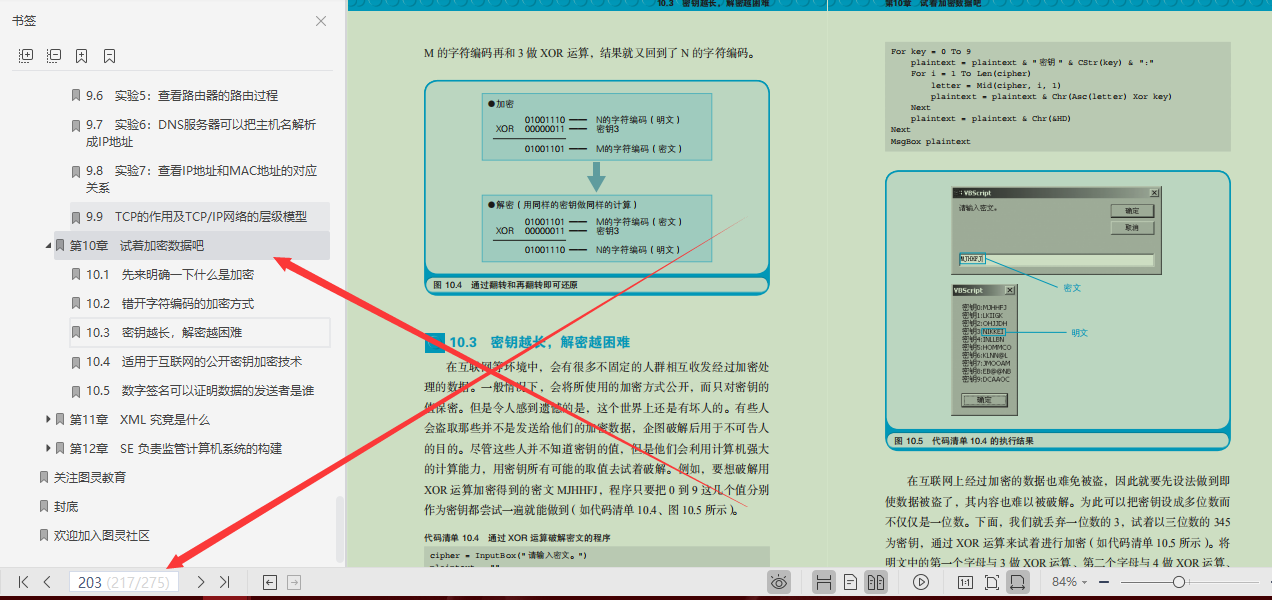
Task: Start the auto-scroll playback icon
Action: pyautogui.click(x=922, y=582)
